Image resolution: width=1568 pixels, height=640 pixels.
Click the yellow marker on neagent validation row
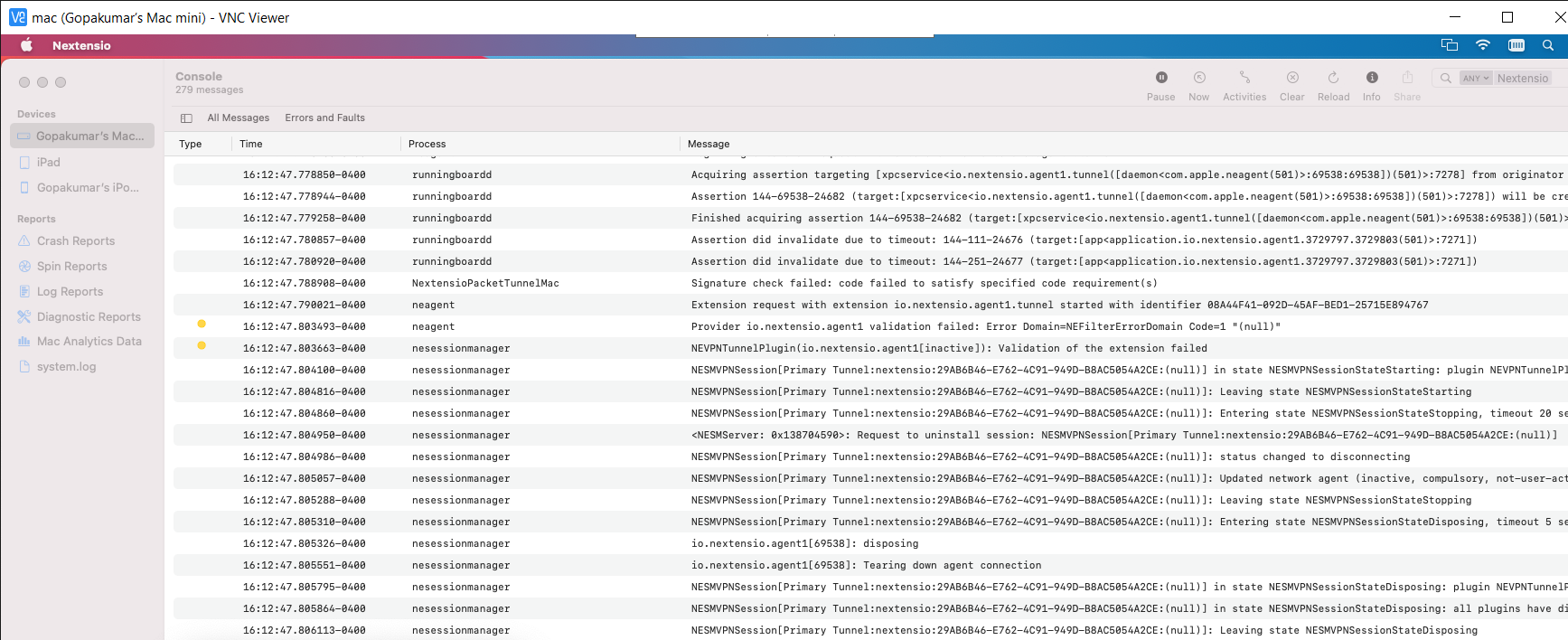(x=202, y=324)
